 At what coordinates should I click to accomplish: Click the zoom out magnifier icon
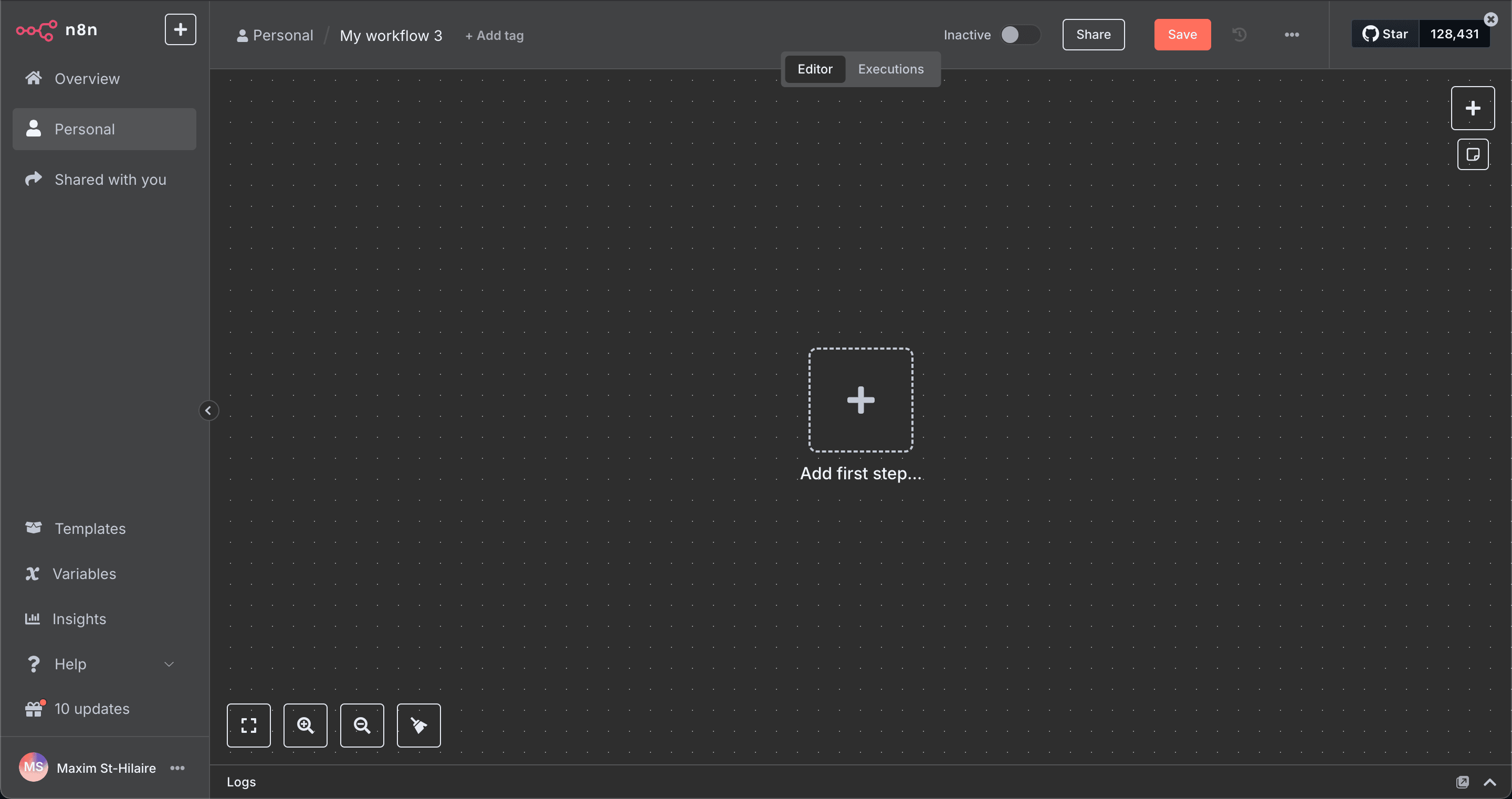(362, 725)
